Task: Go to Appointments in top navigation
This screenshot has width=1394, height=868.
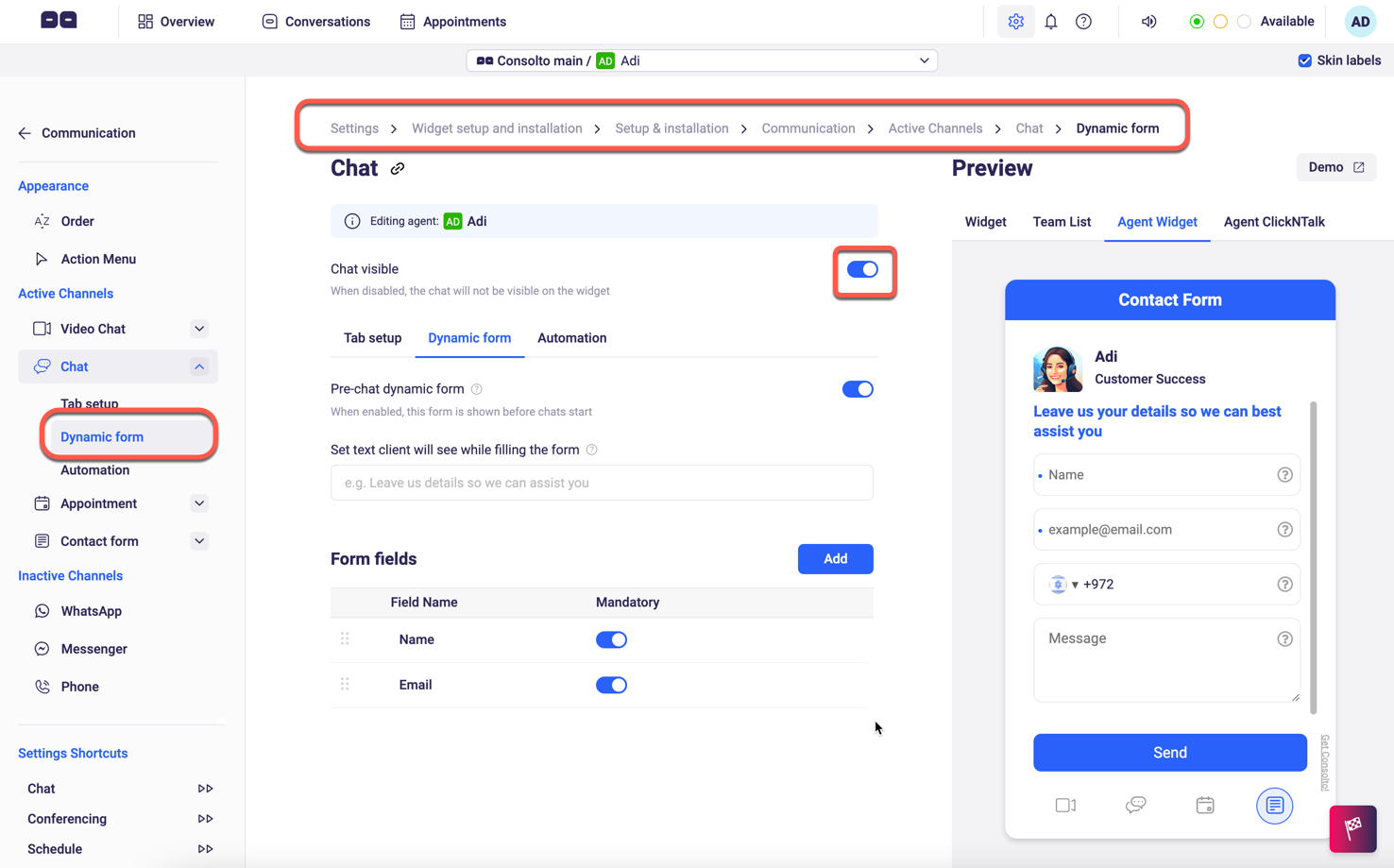Action: click(x=452, y=22)
